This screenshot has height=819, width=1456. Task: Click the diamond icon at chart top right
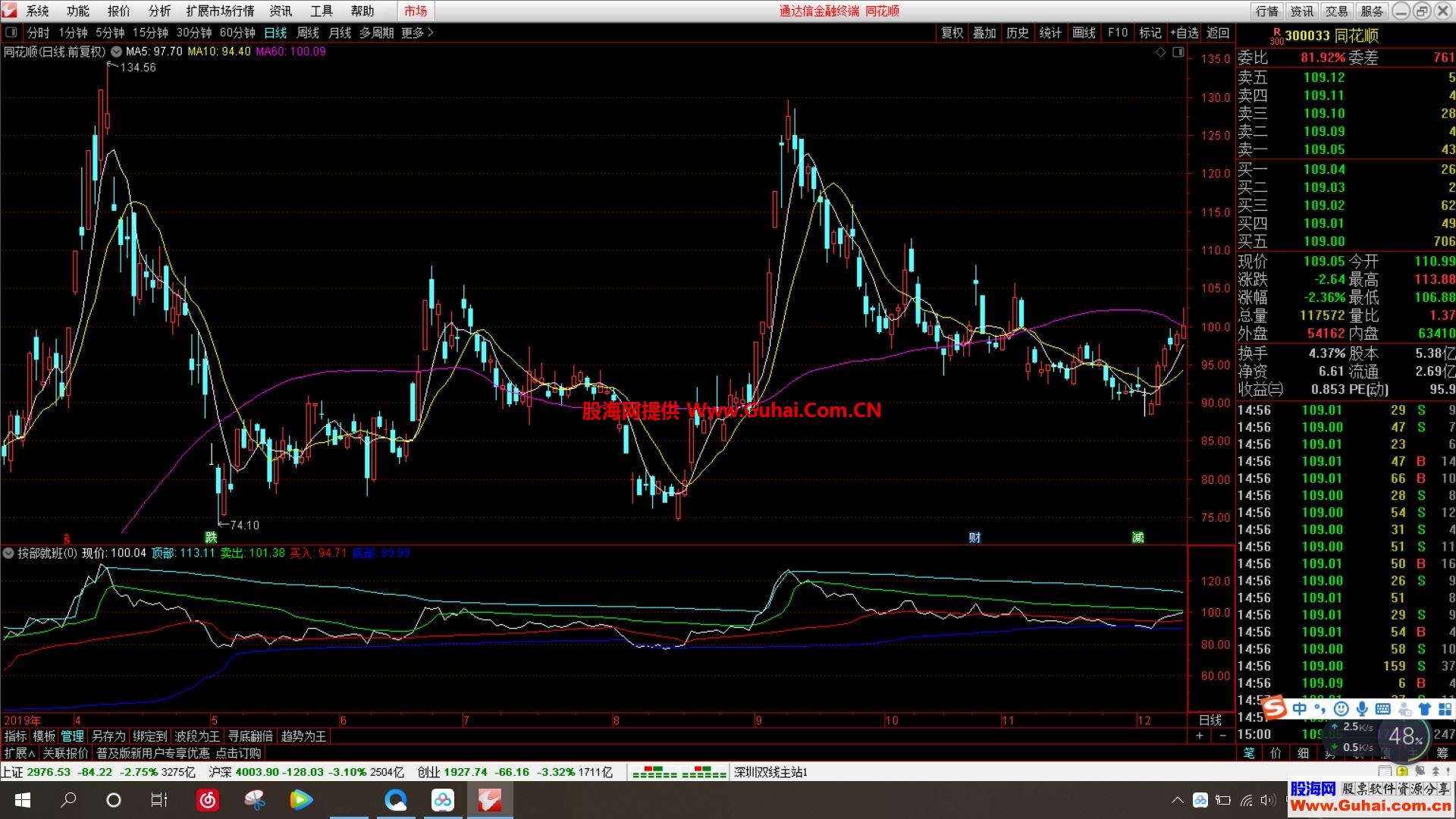click(1160, 52)
